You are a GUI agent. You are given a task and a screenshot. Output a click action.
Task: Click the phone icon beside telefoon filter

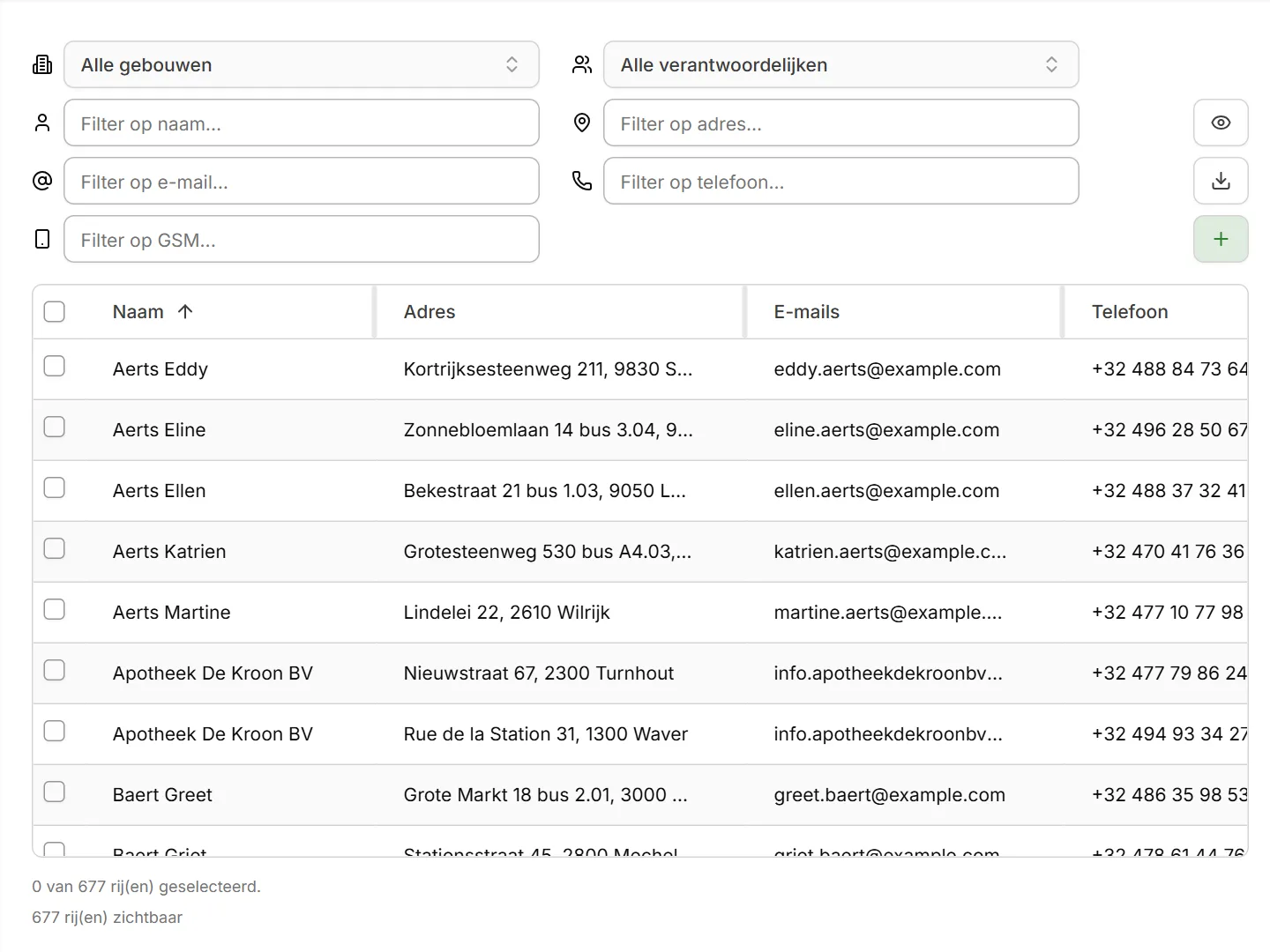(x=582, y=181)
